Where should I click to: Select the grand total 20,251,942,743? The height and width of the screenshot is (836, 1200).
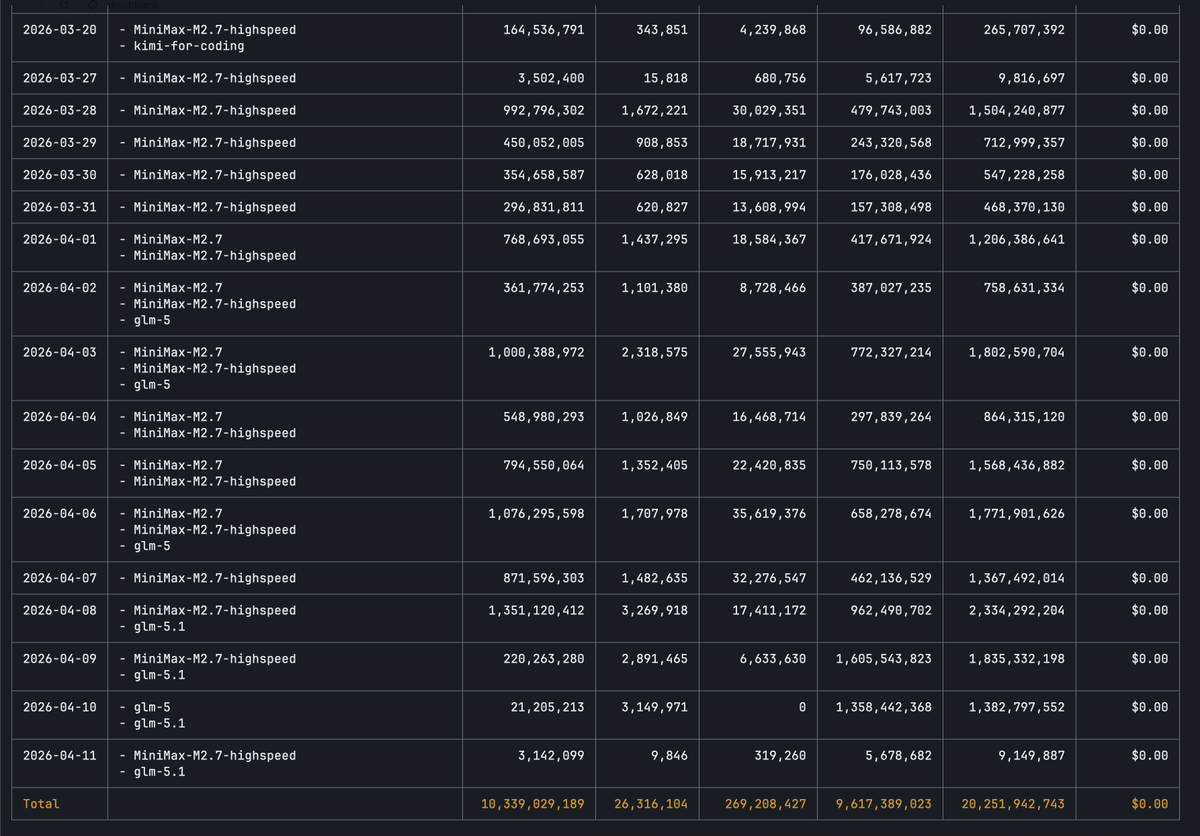pyautogui.click(x=1013, y=804)
